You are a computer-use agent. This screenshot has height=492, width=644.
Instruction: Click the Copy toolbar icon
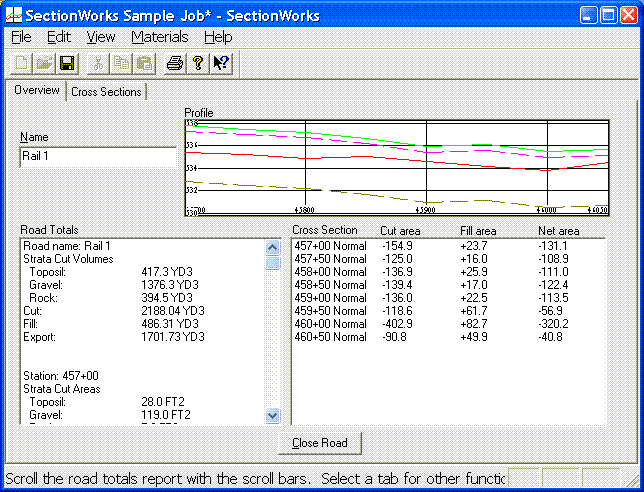pos(121,63)
